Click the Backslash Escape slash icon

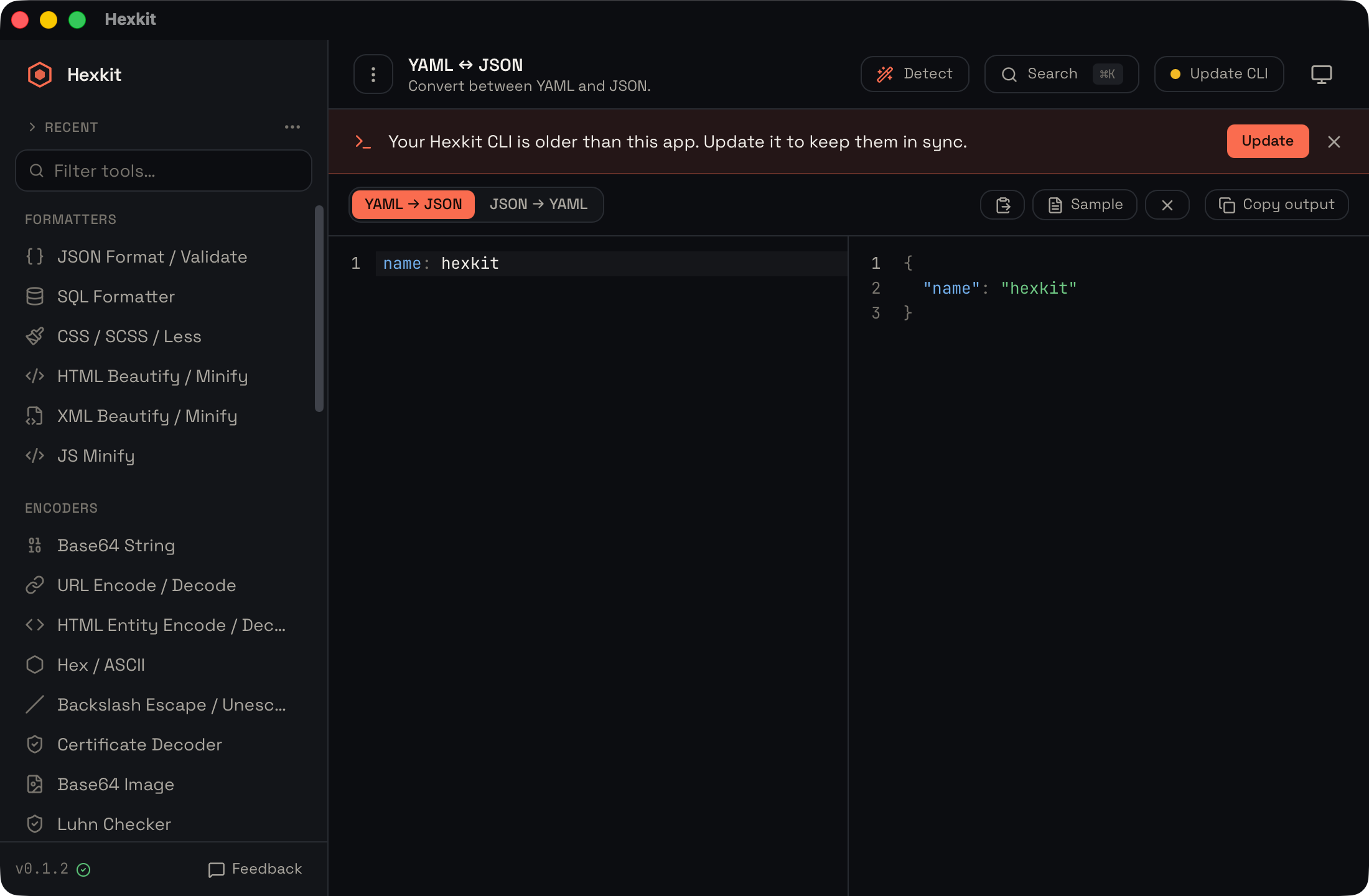click(x=35, y=705)
